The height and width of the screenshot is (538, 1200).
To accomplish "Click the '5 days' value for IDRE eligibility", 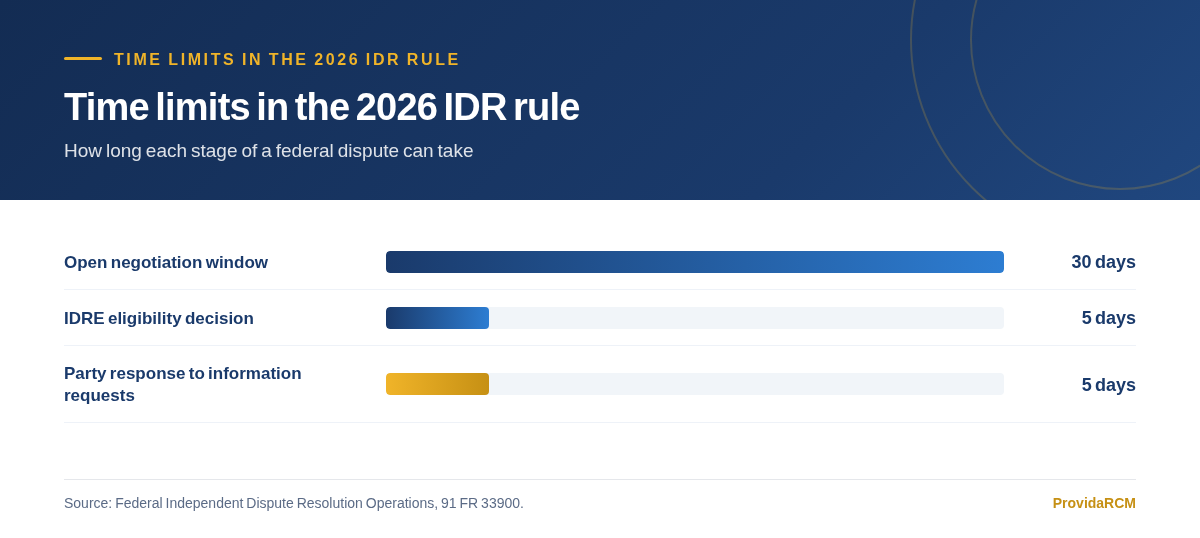I will tap(1108, 318).
